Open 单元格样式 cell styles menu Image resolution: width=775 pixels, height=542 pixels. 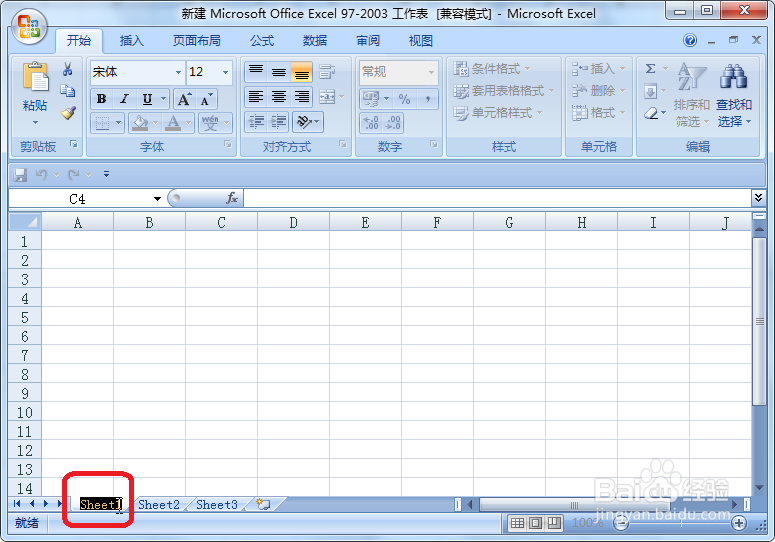coord(498,113)
